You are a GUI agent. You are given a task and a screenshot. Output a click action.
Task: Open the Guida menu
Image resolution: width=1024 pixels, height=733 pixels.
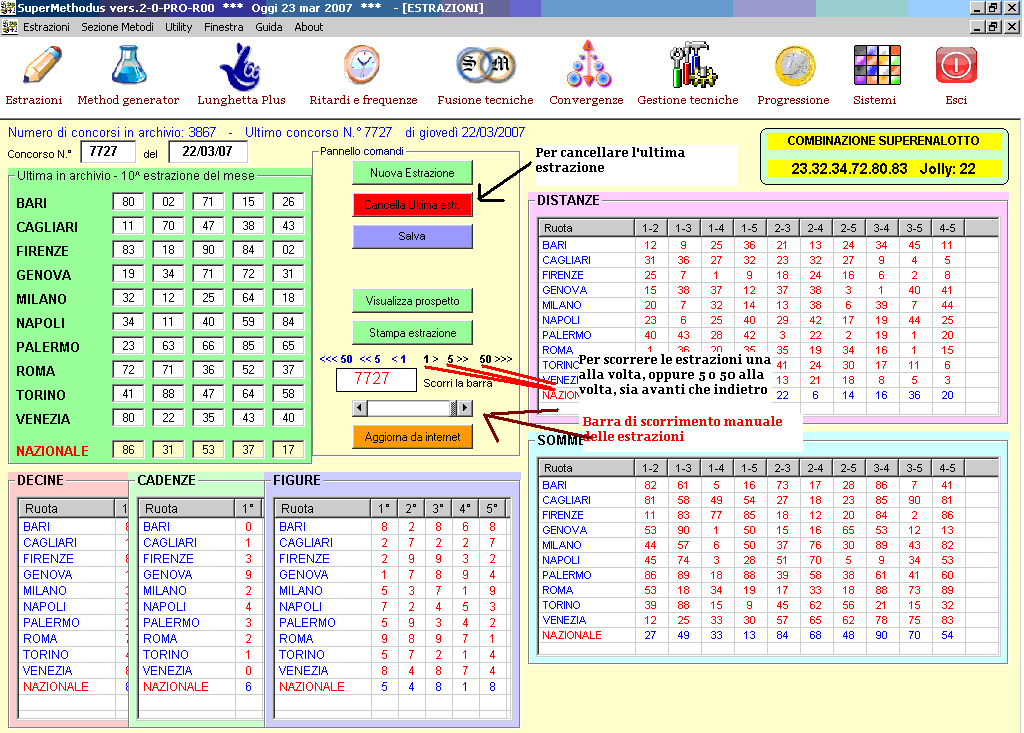click(x=268, y=27)
